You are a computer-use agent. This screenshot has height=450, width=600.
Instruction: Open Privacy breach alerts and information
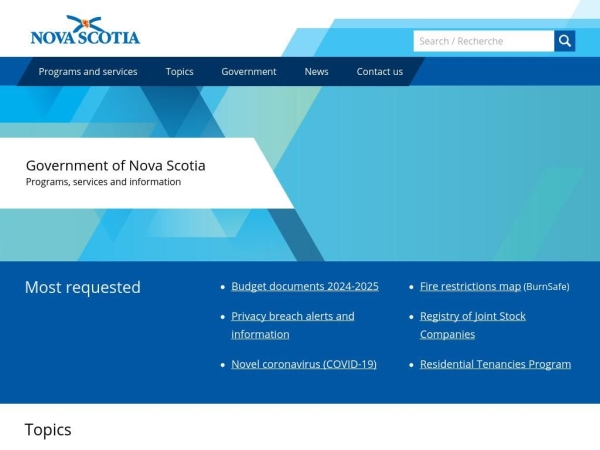click(293, 325)
